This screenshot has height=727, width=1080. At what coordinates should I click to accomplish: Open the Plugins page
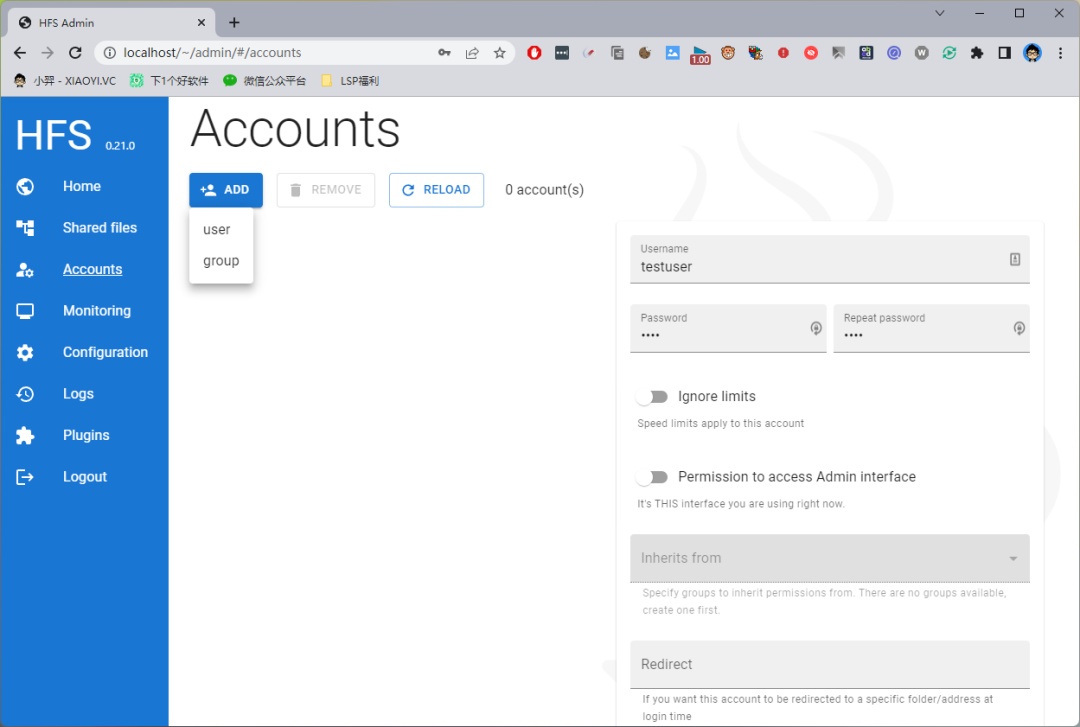coord(86,435)
